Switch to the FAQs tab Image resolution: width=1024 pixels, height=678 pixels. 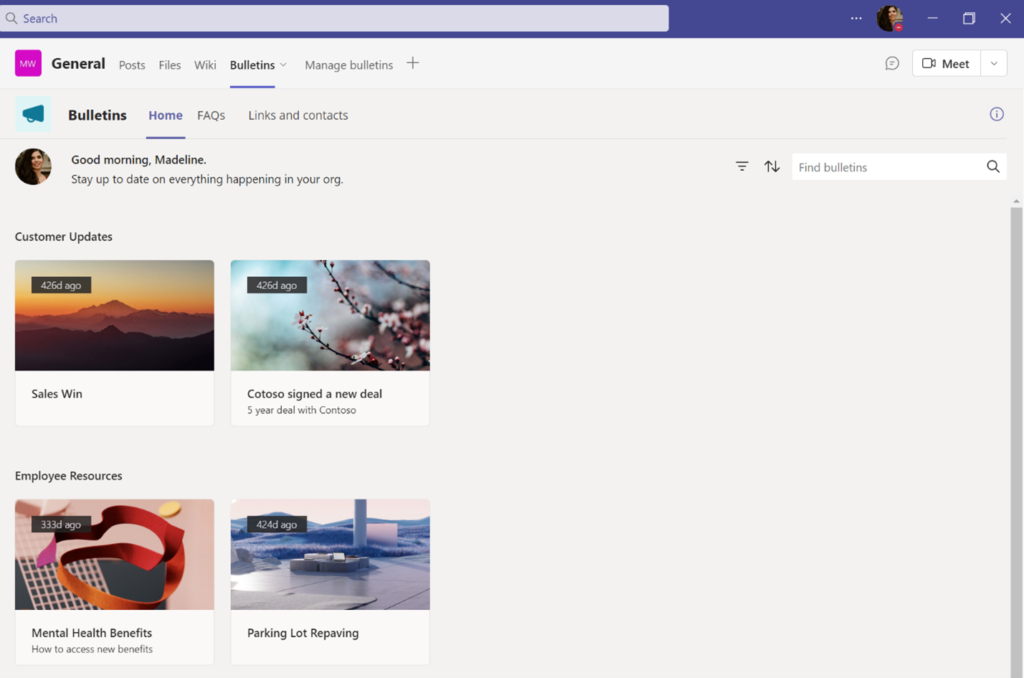[211, 116]
